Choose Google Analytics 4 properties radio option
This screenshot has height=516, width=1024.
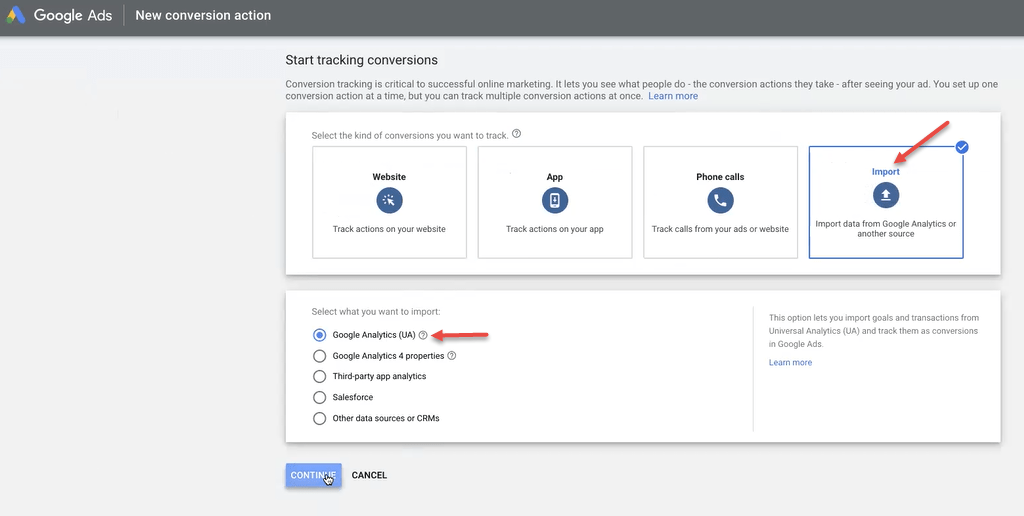(319, 356)
